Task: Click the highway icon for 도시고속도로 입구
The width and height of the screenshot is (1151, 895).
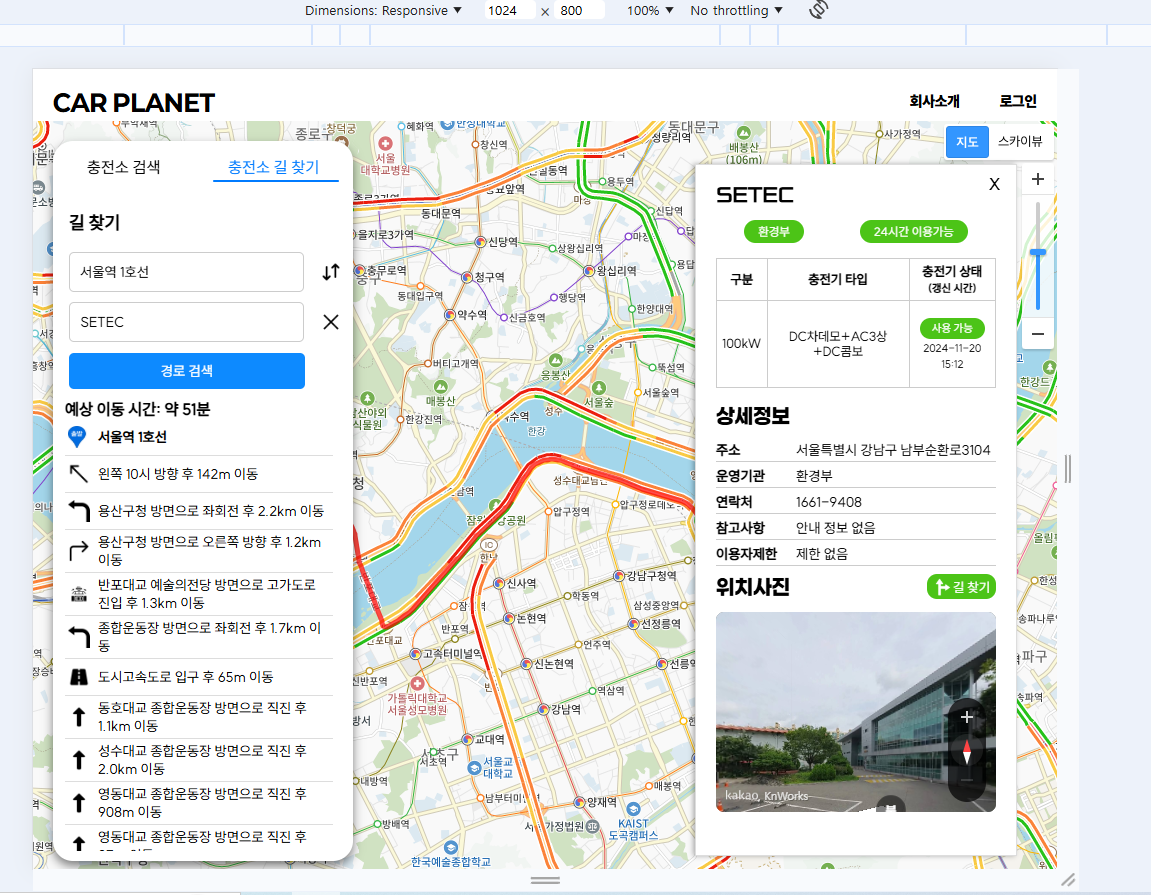Action: coord(79,677)
